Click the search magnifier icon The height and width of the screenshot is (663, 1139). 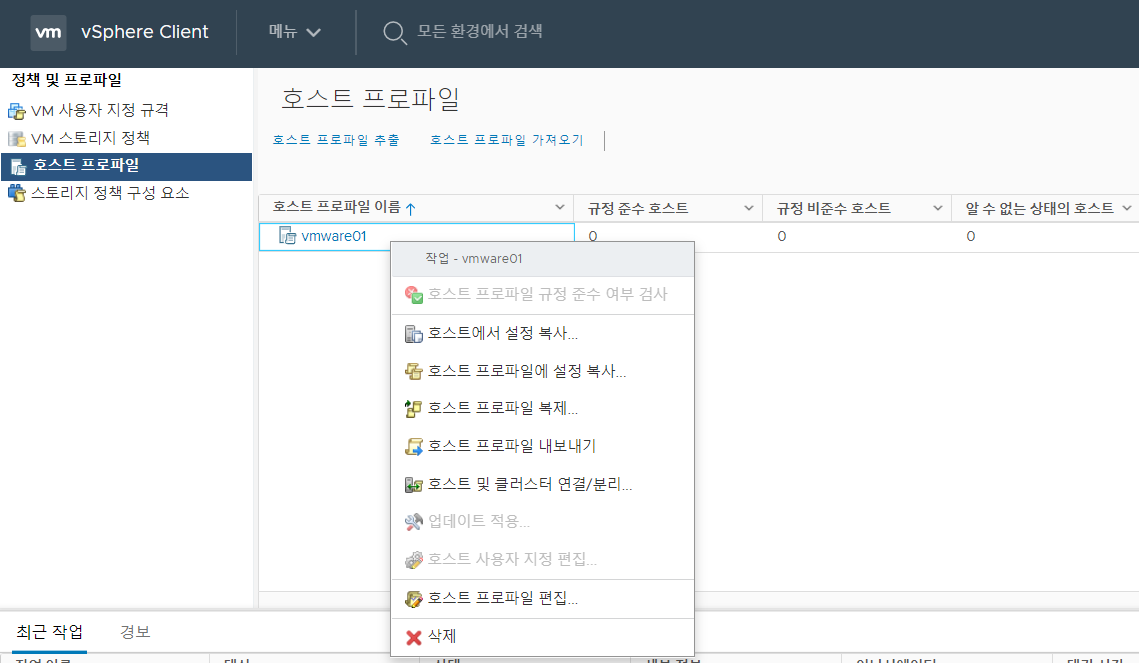[x=394, y=32]
